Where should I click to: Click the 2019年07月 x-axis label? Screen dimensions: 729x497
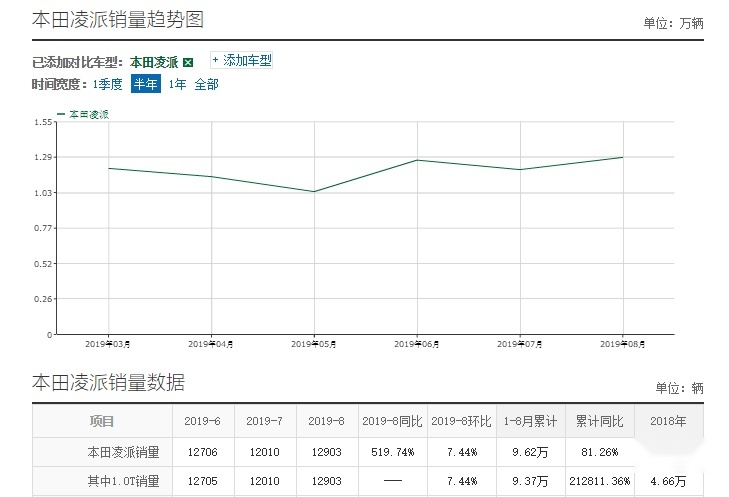coord(520,344)
